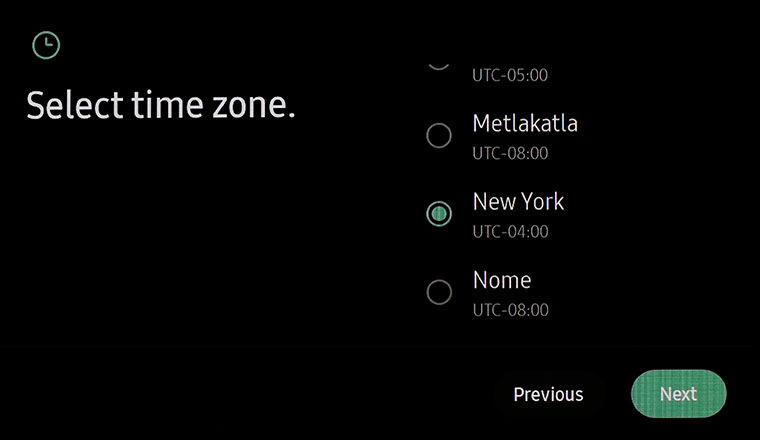The width and height of the screenshot is (760, 440).
Task: Select the New York radio button
Action: (439, 213)
